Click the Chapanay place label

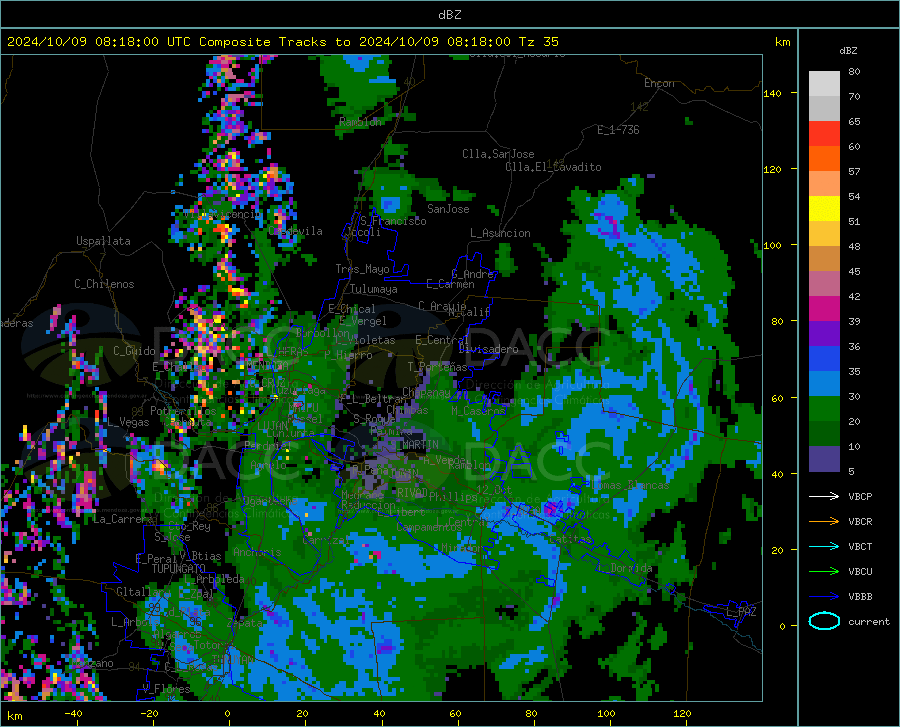tap(426, 392)
